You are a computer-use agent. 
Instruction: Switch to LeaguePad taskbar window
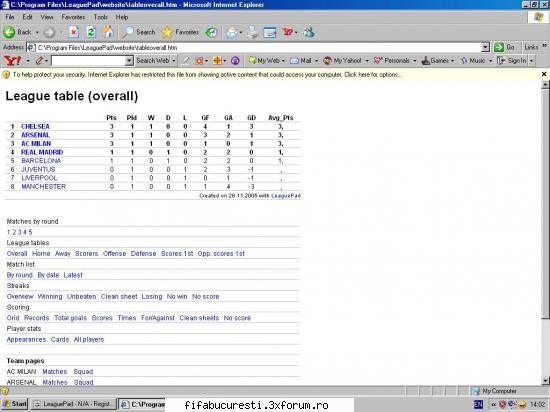coord(73,404)
